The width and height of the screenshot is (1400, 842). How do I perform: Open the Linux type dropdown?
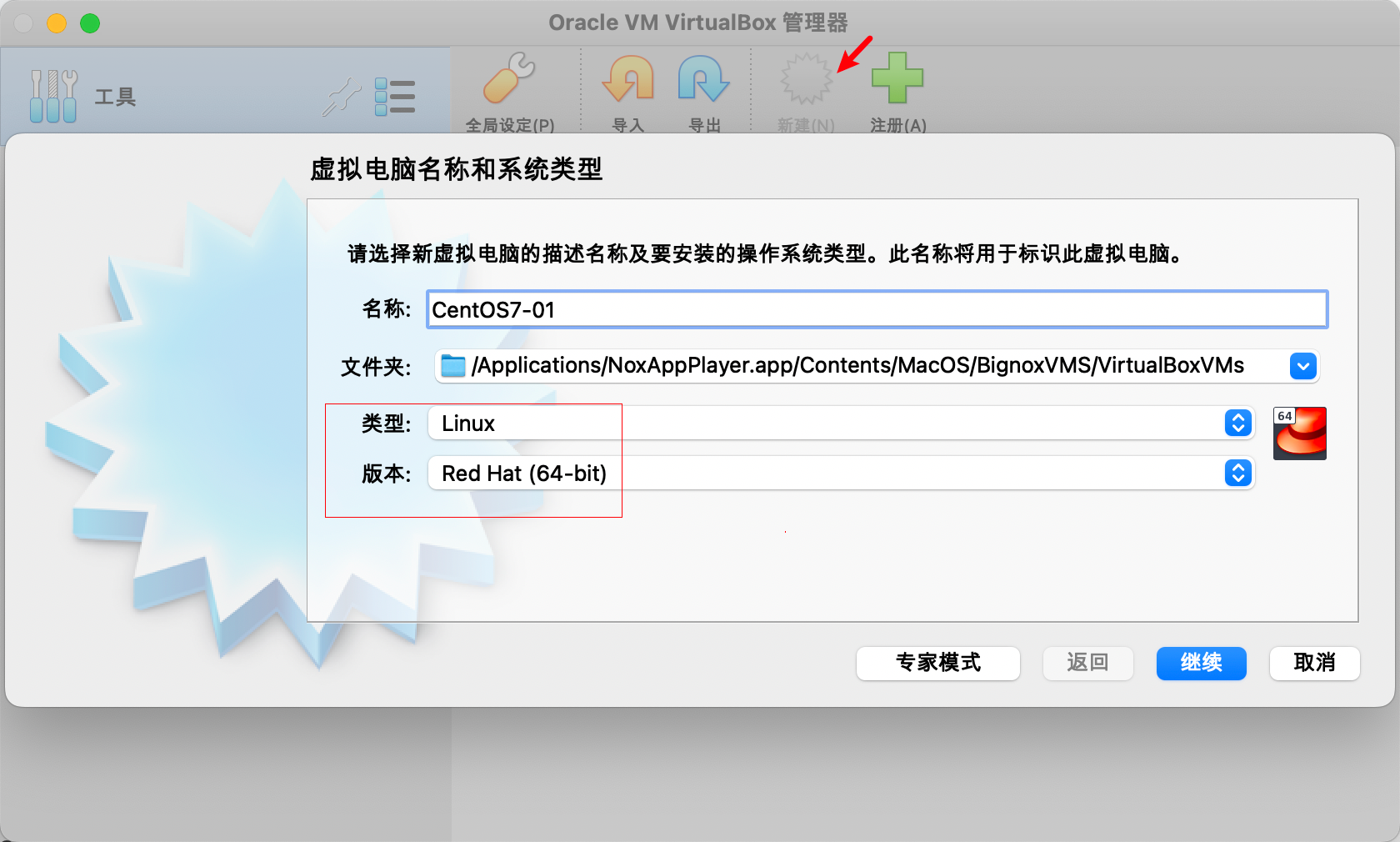(x=841, y=423)
